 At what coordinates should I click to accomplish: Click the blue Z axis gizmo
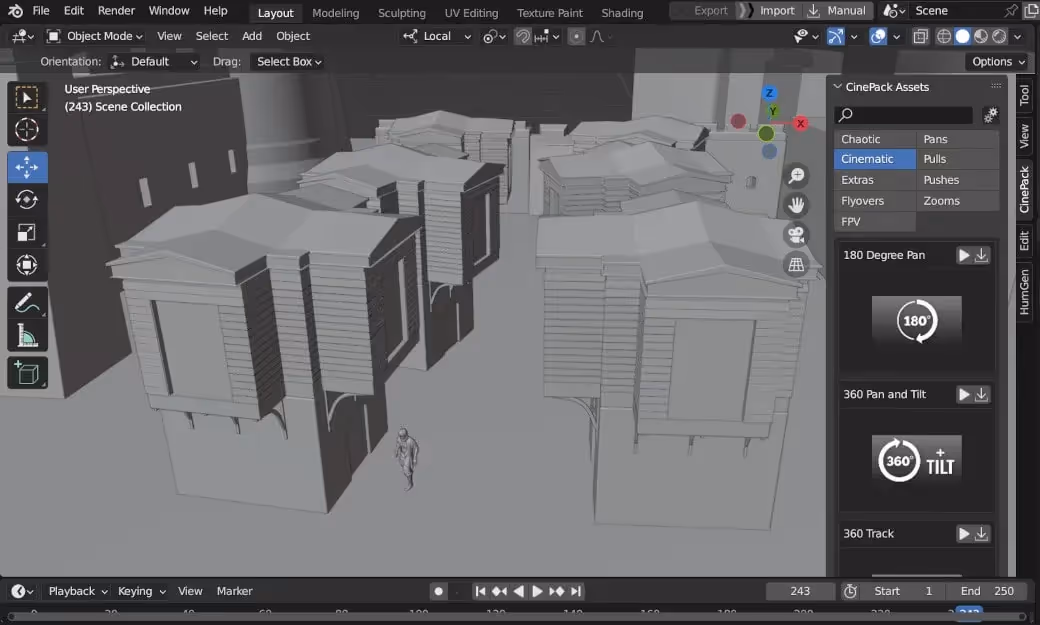point(769,93)
